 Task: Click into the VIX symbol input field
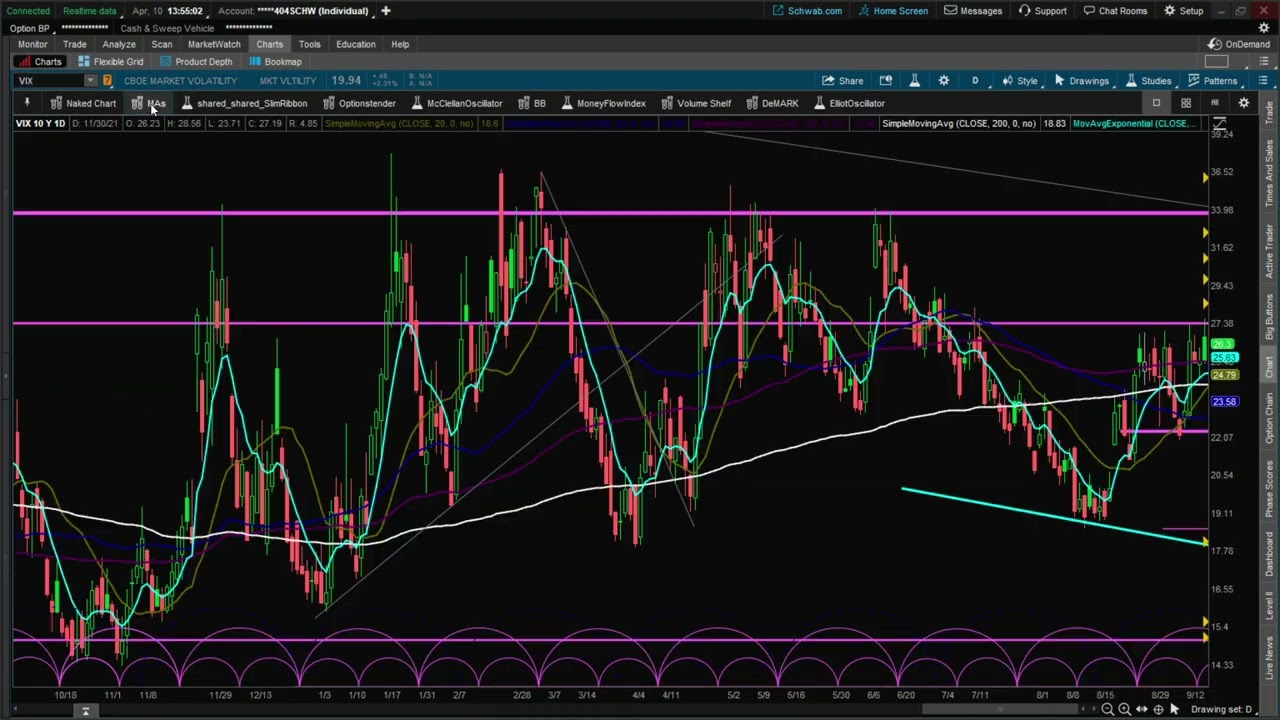[48, 81]
